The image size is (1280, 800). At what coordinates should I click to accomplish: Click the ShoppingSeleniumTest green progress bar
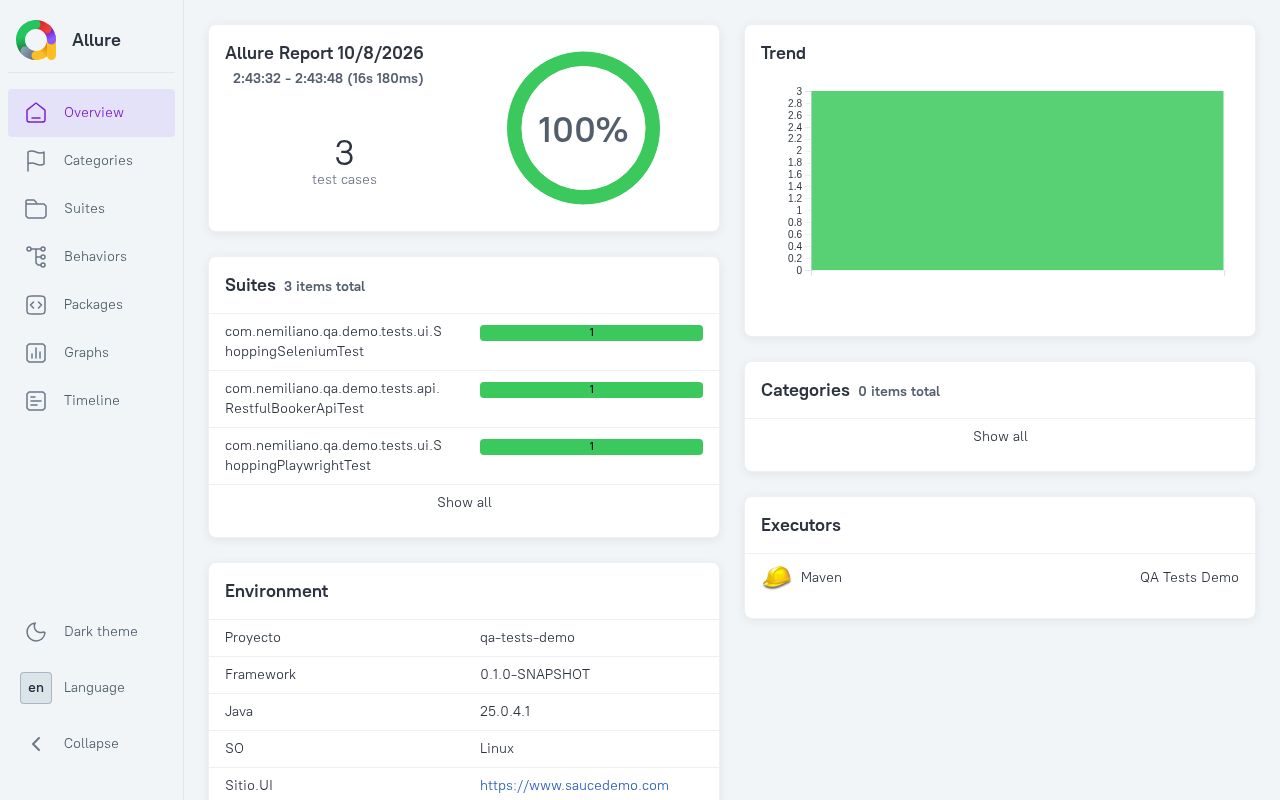coord(591,333)
